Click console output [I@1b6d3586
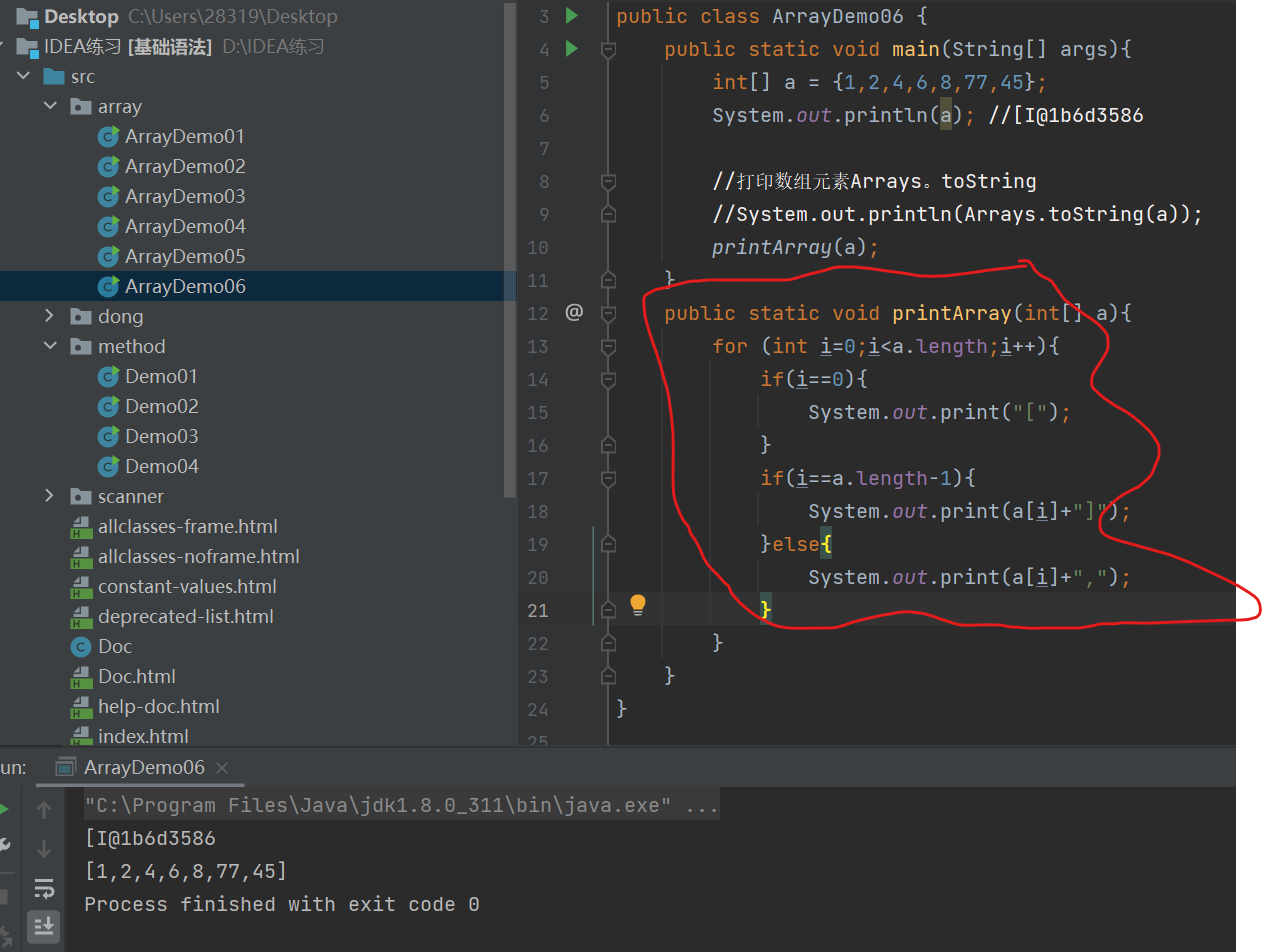 pos(150,838)
